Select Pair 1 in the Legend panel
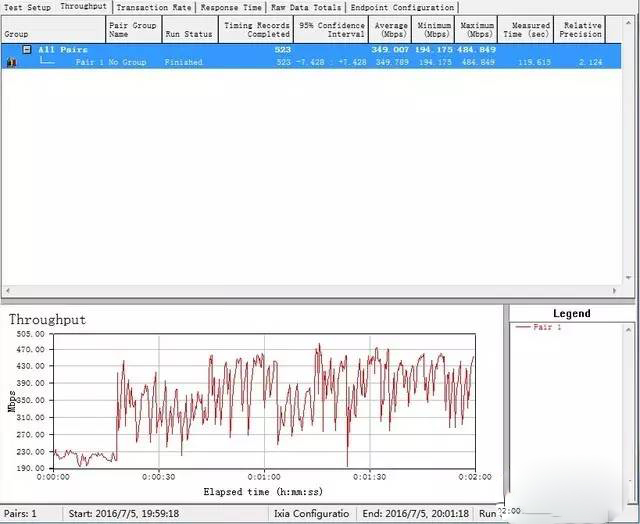The image size is (640, 524). click(547, 327)
